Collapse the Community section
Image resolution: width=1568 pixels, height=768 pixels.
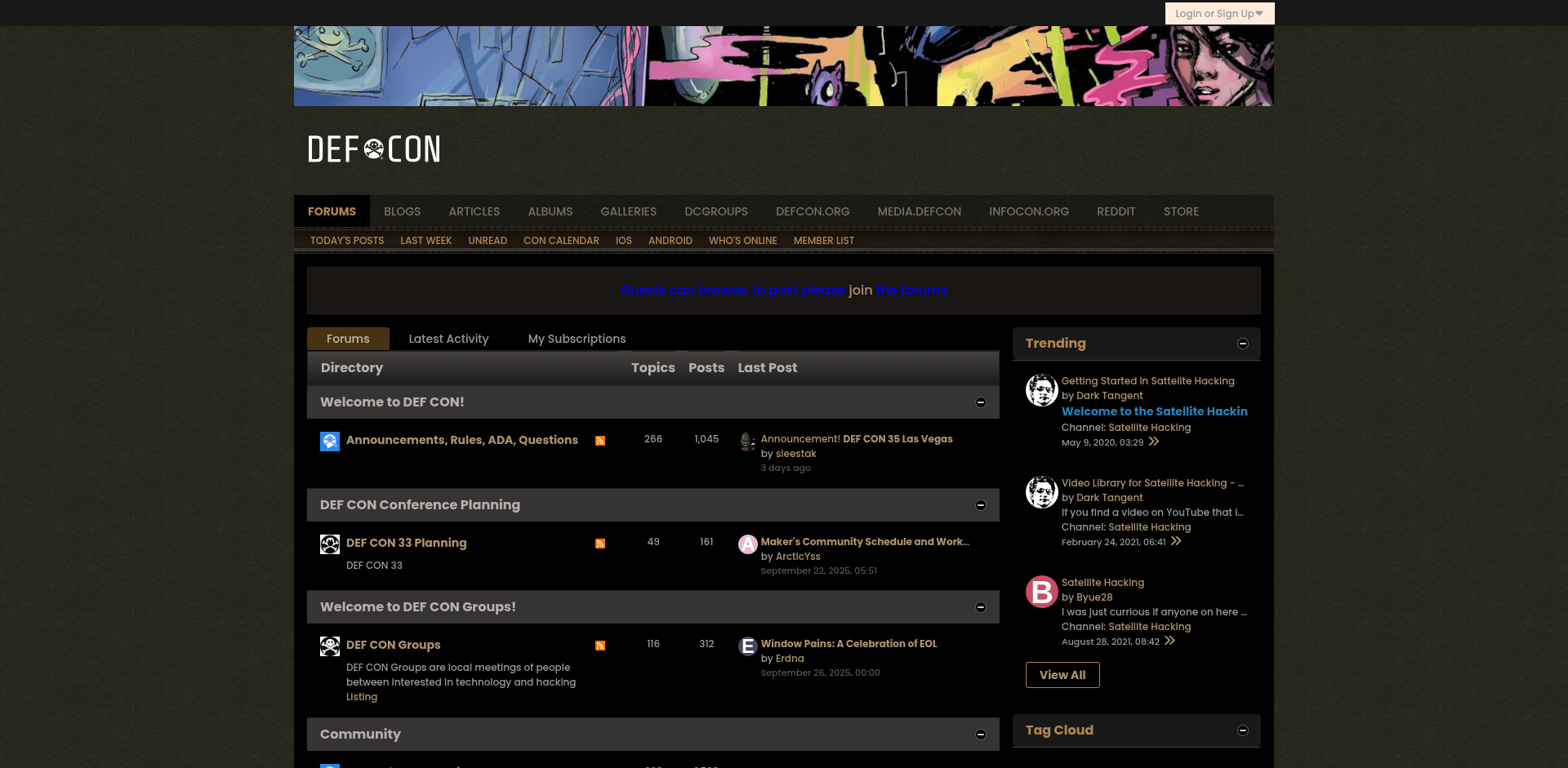point(981,735)
